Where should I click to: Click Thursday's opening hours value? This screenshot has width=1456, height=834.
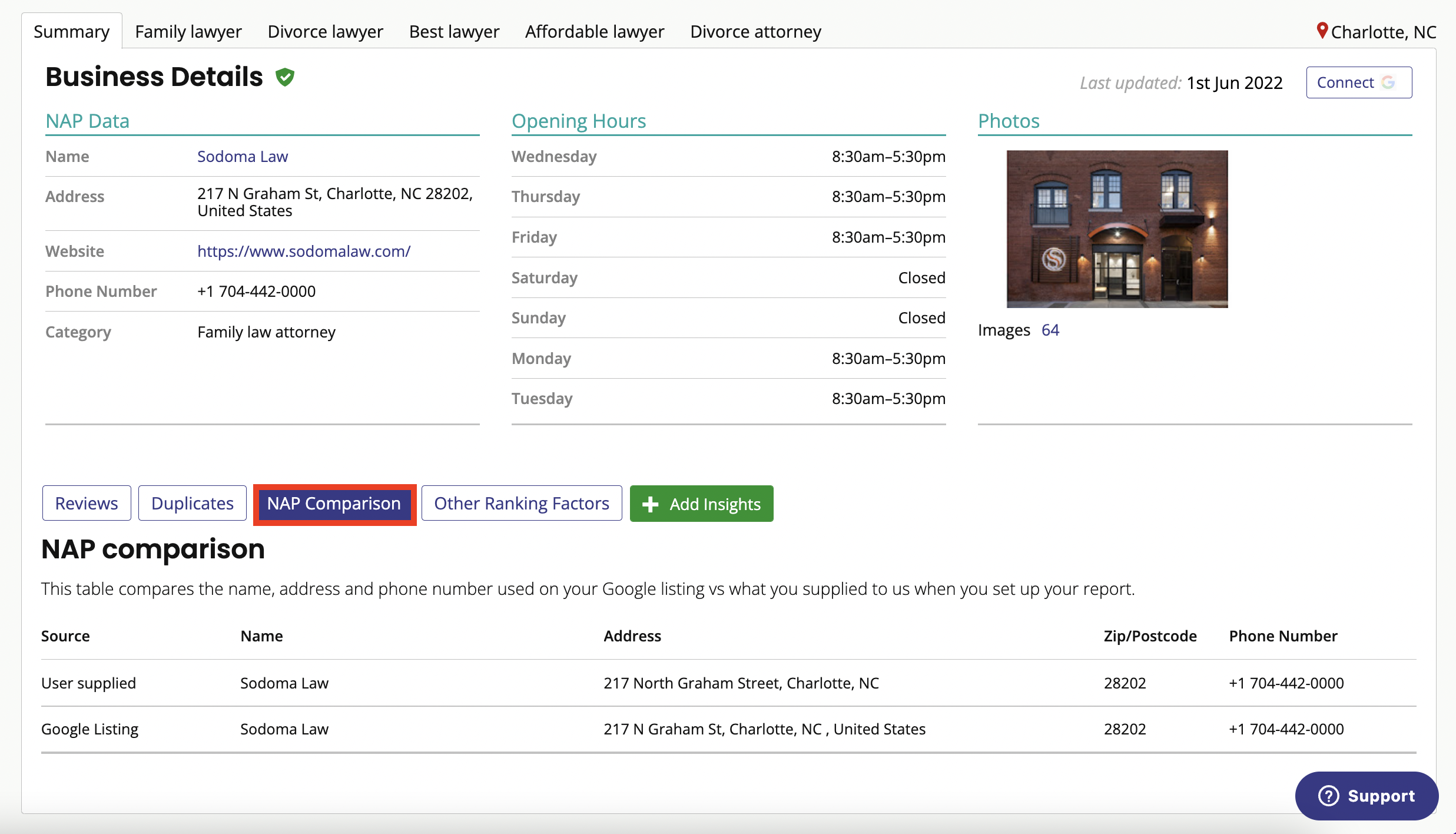pos(888,197)
